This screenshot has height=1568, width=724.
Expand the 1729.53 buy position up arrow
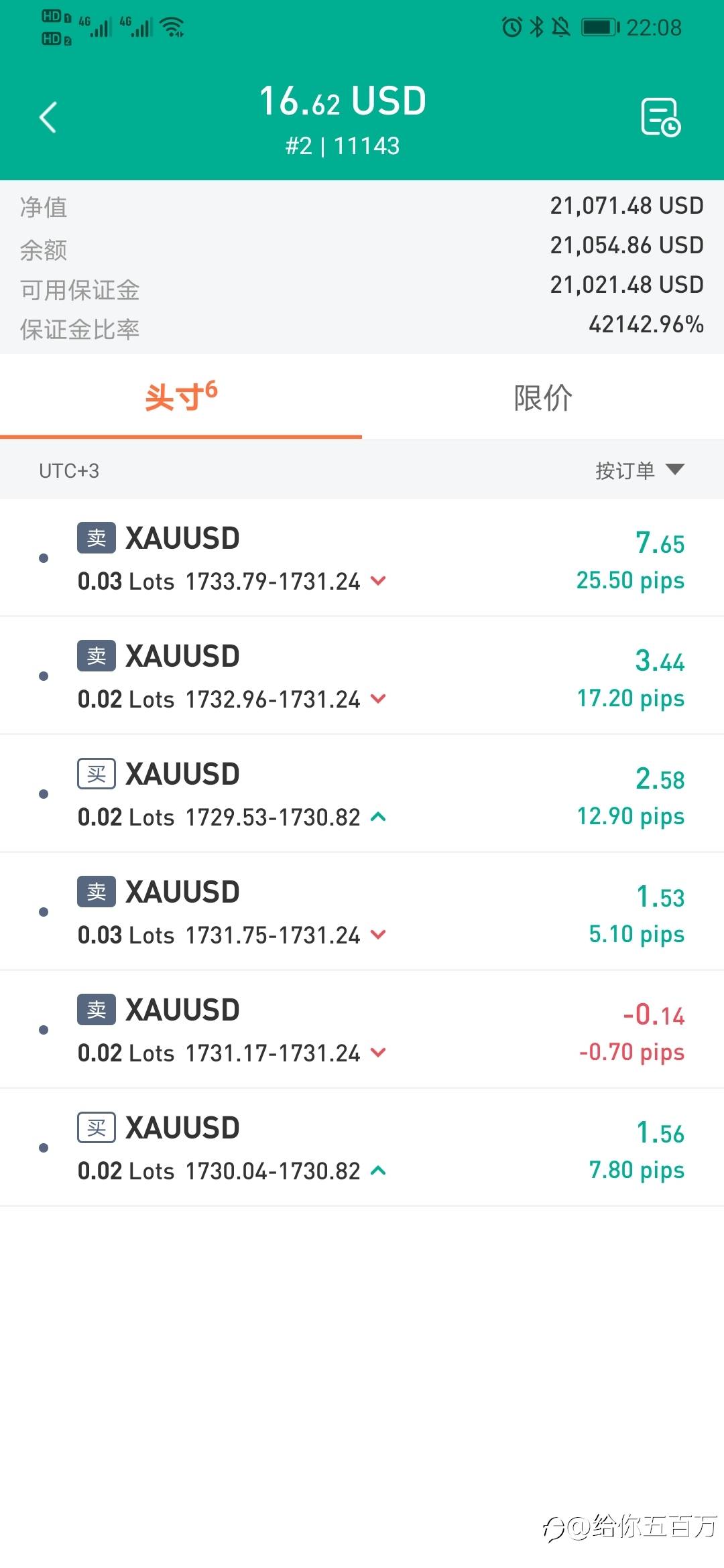tap(378, 817)
